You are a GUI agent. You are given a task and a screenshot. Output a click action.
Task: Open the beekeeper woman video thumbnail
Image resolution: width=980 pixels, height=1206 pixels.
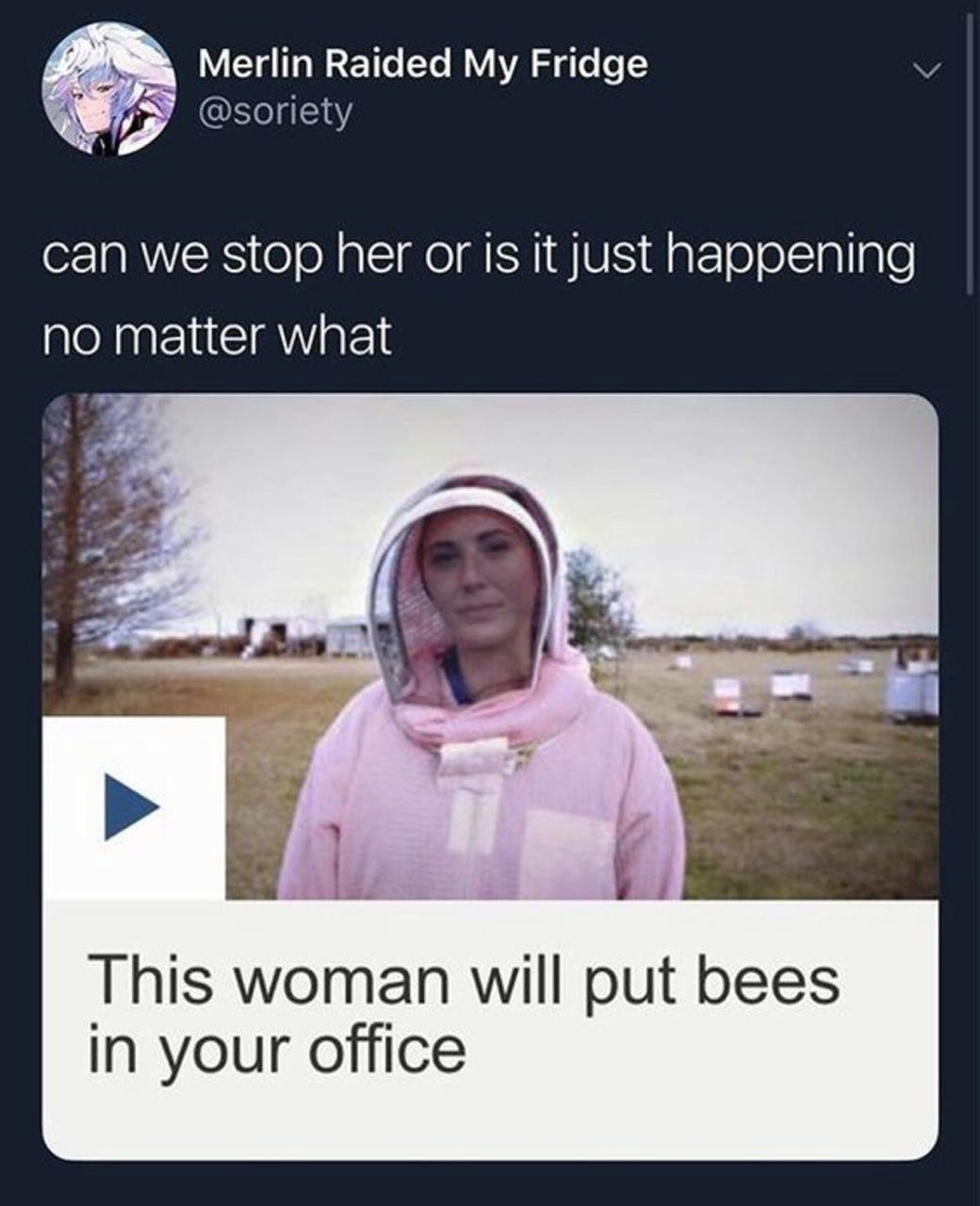tap(490, 646)
